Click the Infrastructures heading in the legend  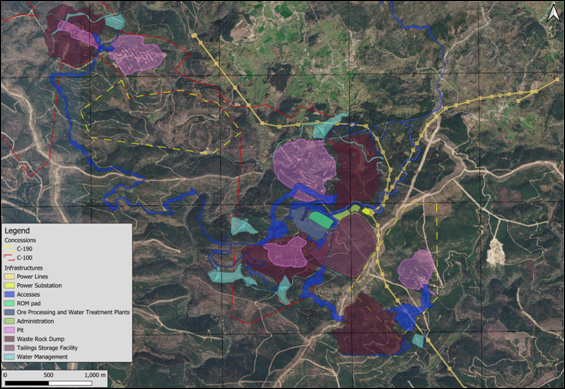tap(23, 268)
